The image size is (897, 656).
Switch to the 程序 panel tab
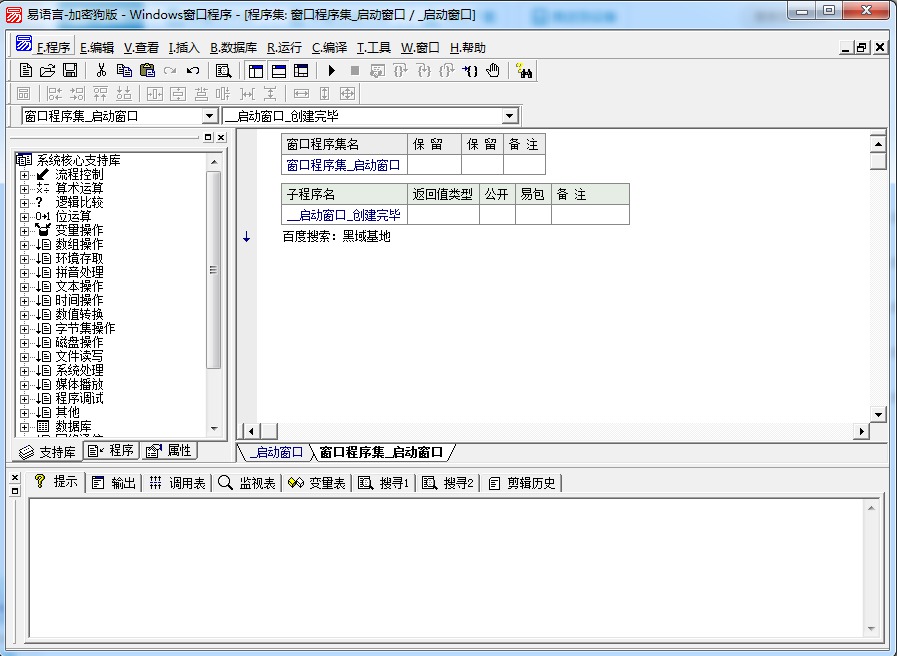coord(111,451)
